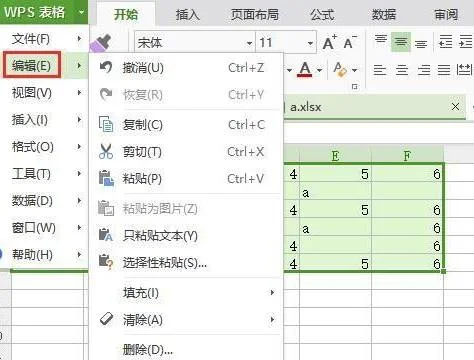This screenshot has width=474, height=360.
Task: Switch to the 数据 ribbon tab
Action: click(384, 14)
